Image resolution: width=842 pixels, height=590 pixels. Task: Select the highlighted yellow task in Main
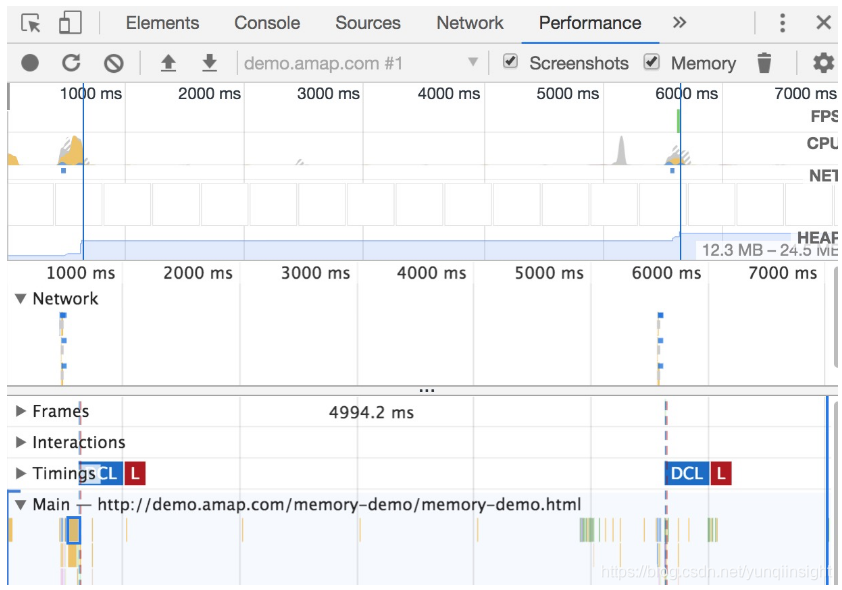[74, 530]
